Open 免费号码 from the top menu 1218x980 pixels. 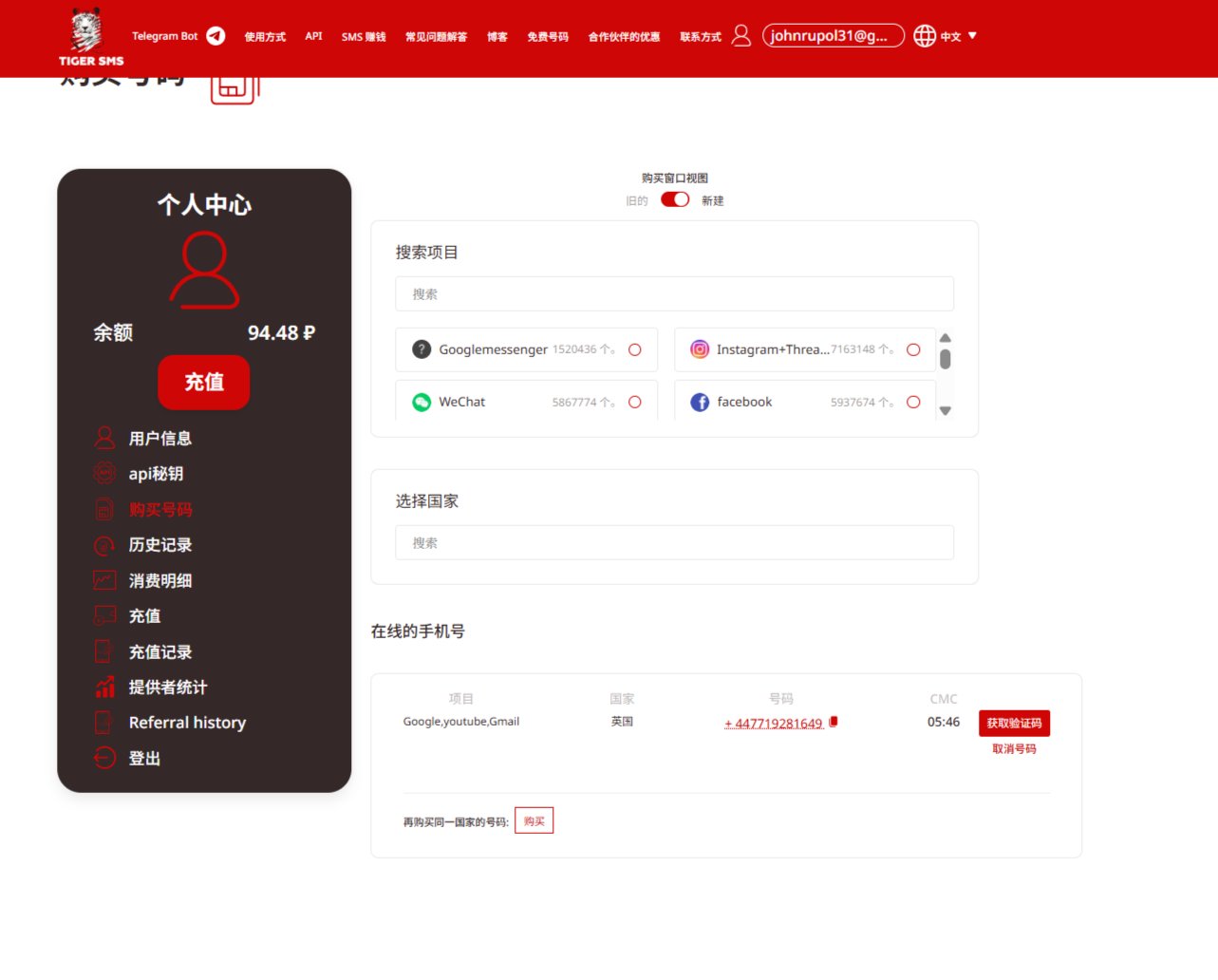click(x=548, y=37)
